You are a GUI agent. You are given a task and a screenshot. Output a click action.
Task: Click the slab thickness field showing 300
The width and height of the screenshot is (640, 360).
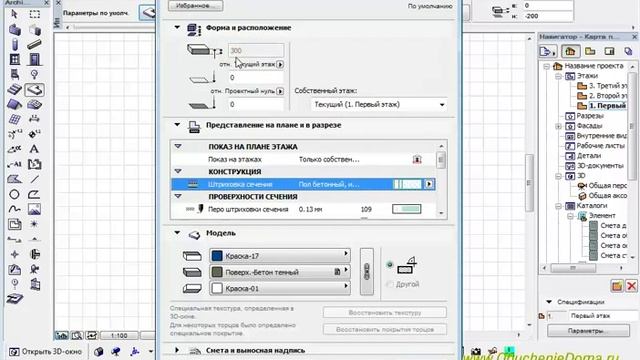(256, 51)
